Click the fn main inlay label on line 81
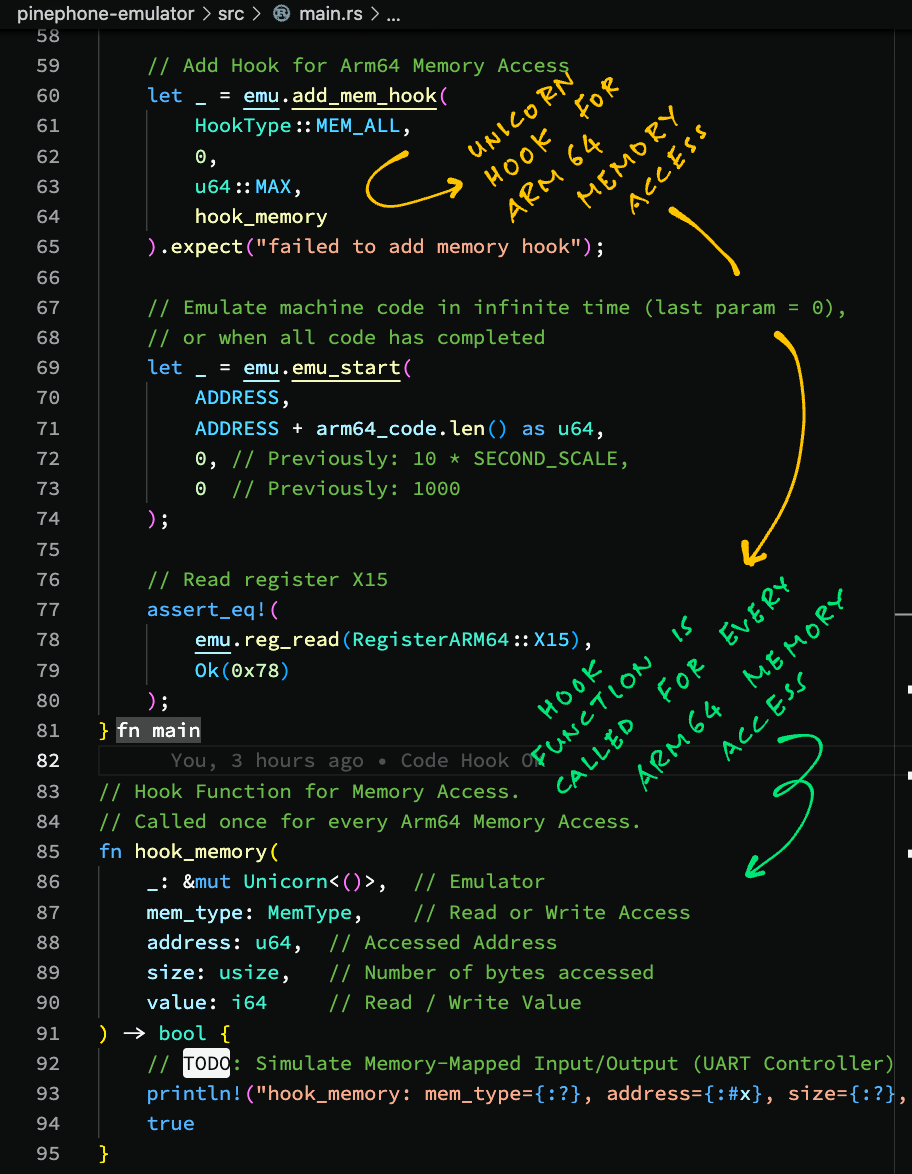Viewport: 912px width, 1174px height. 159,730
